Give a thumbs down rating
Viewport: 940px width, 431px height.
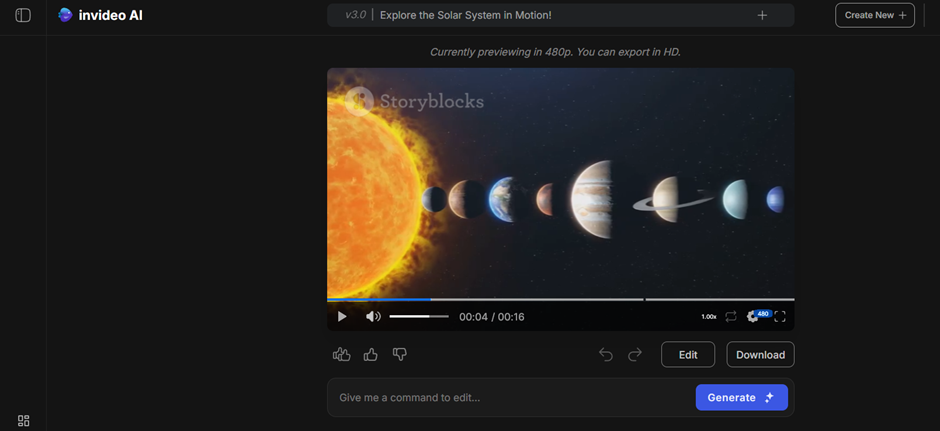[x=400, y=354]
